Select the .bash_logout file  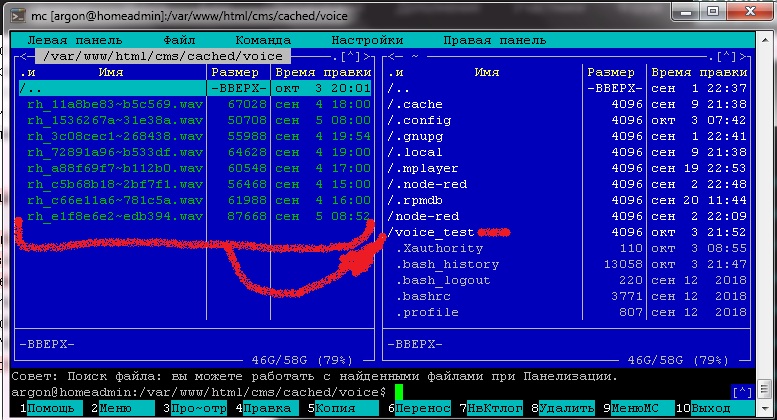443,280
